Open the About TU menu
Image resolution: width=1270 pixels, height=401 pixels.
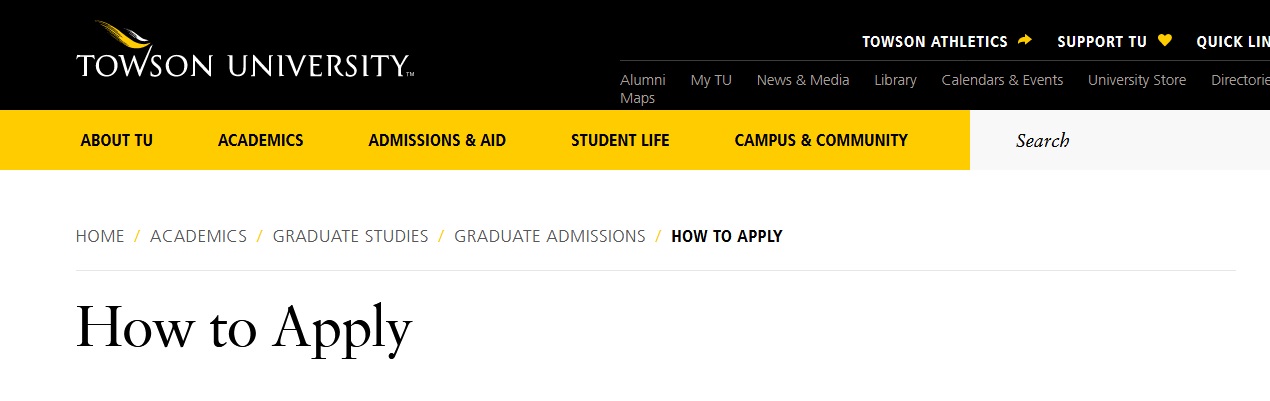[116, 140]
